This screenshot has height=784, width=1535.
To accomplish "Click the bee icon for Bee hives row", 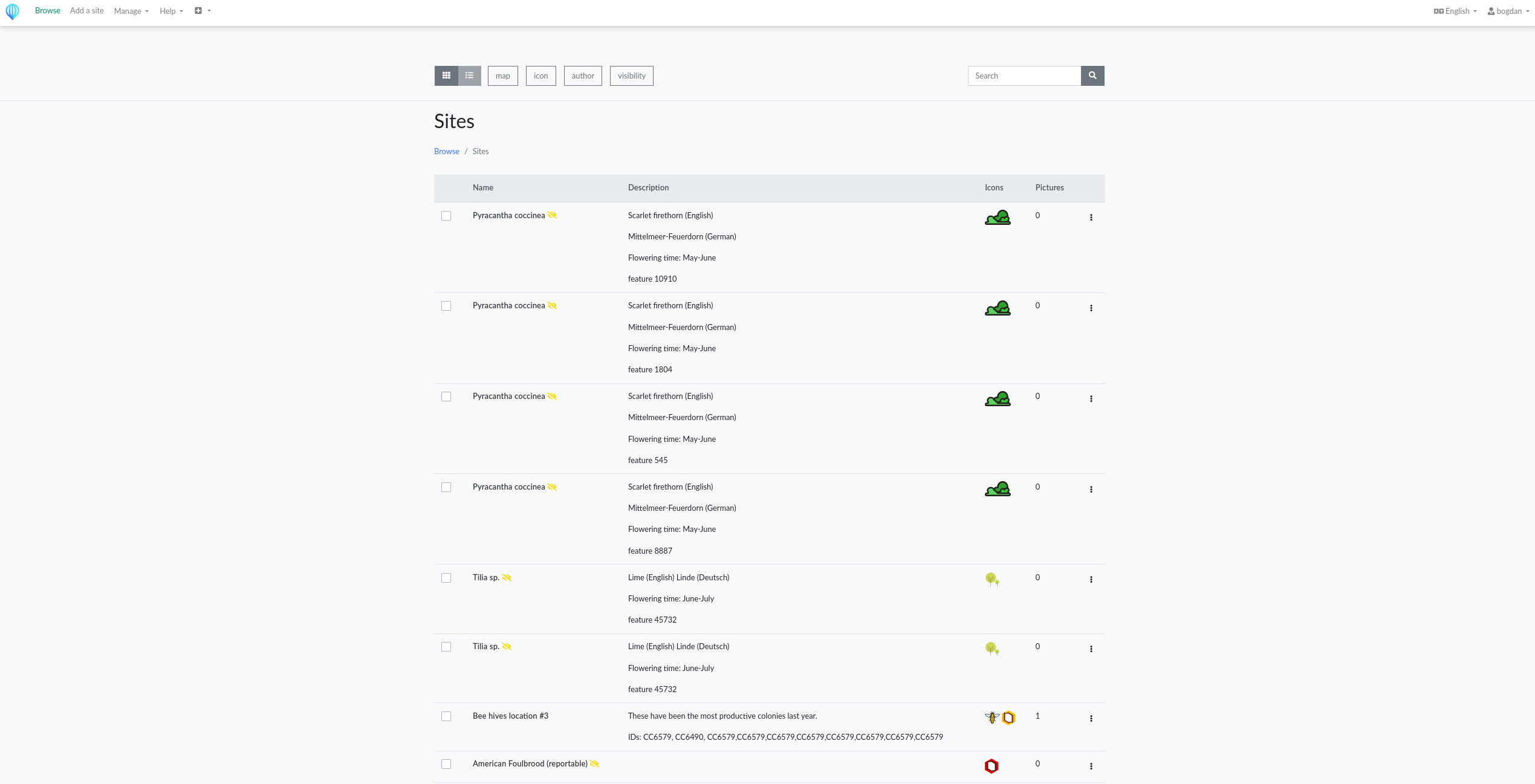I will point(991,718).
